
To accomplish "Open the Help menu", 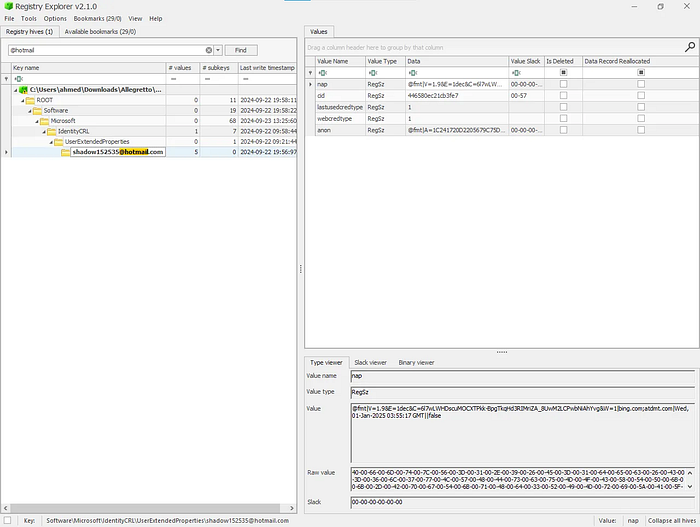I will 156,19.
